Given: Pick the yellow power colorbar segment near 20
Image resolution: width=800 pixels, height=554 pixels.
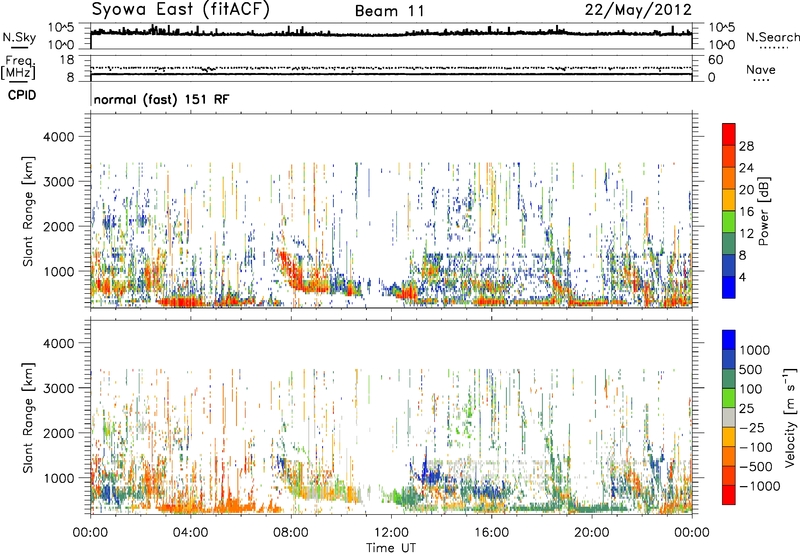Looking at the screenshot, I should tap(729, 200).
